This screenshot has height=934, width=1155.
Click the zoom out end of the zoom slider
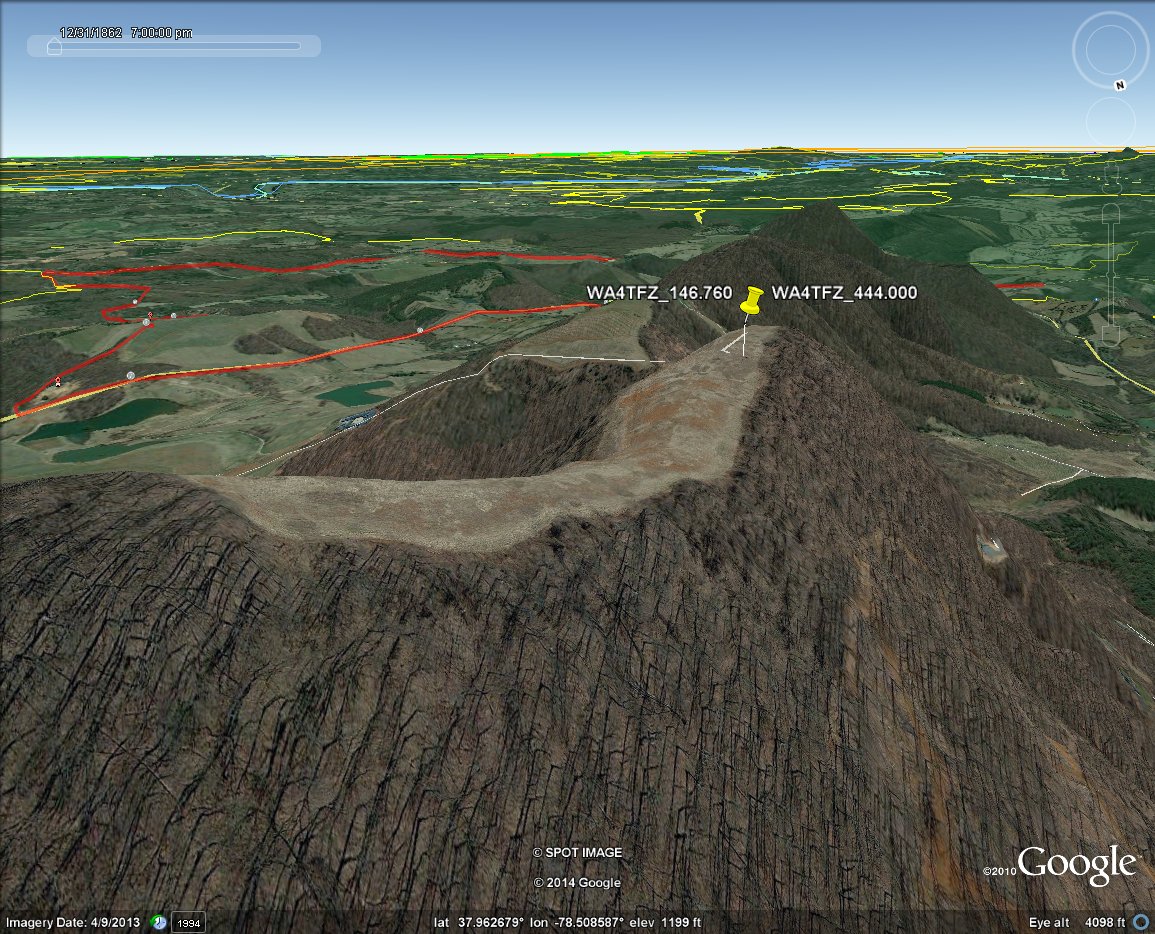tap(1111, 336)
